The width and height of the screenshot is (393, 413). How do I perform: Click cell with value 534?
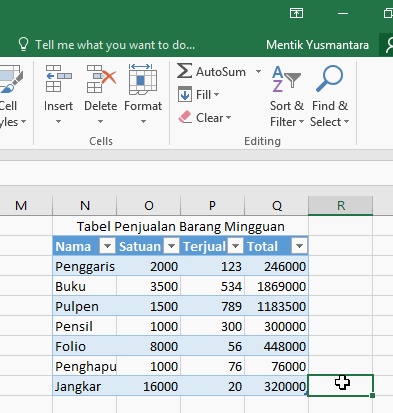coord(212,286)
